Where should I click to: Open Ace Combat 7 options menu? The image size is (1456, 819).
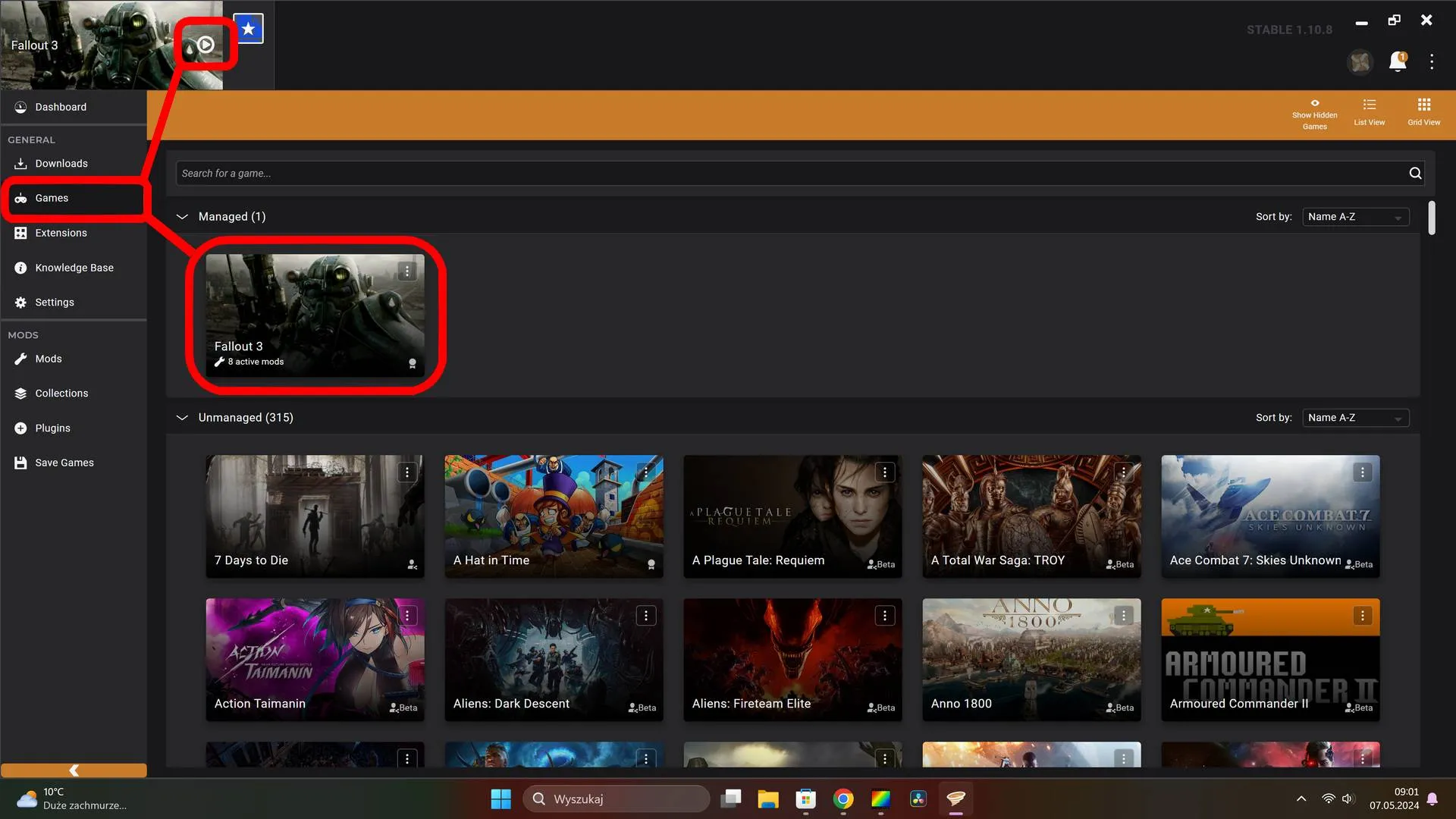coord(1363,472)
